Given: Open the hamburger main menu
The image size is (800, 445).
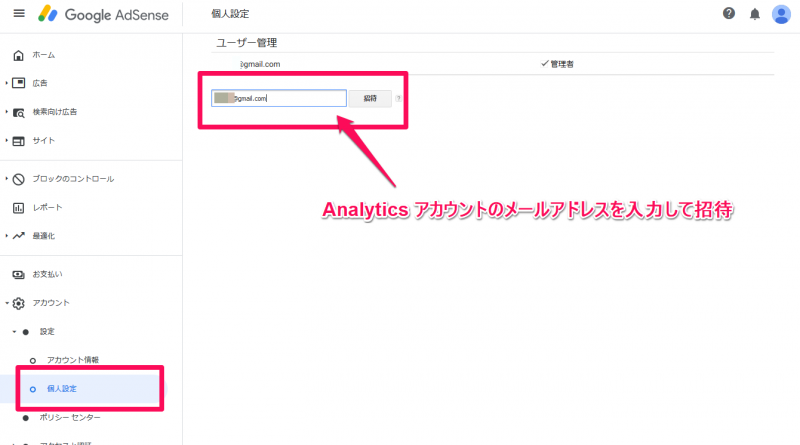Looking at the screenshot, I should click(x=19, y=13).
